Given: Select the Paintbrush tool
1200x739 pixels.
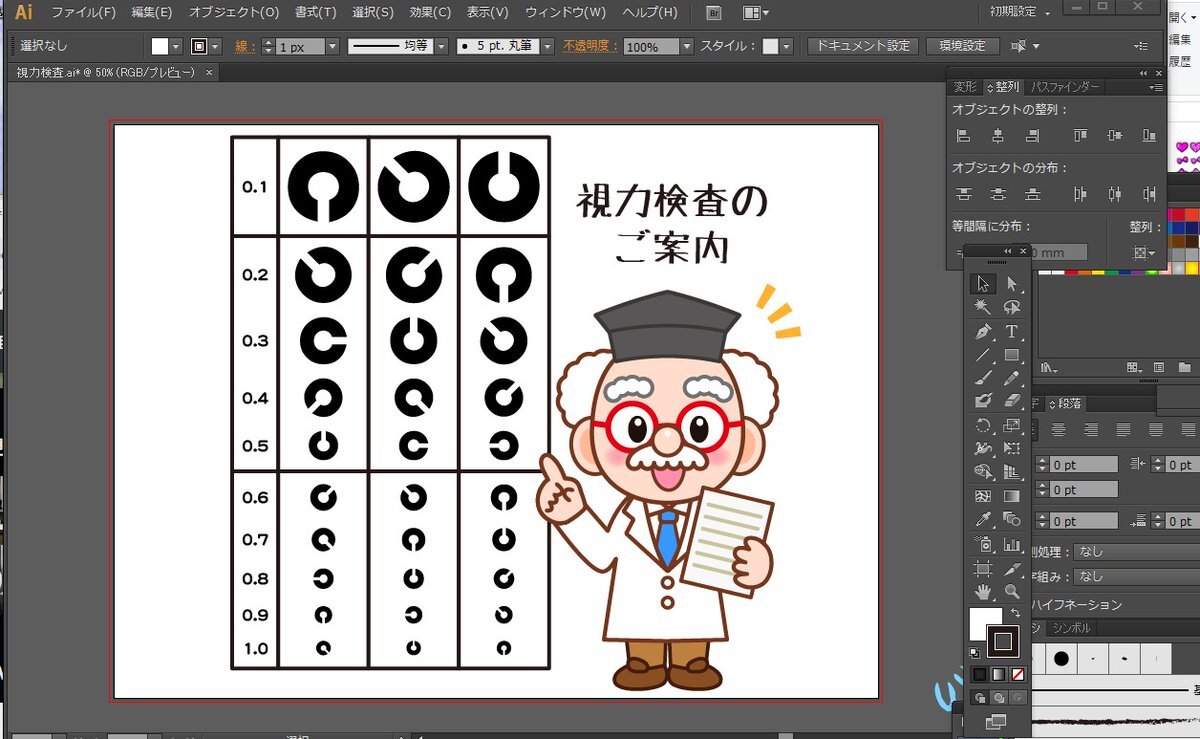Looking at the screenshot, I should 984,378.
